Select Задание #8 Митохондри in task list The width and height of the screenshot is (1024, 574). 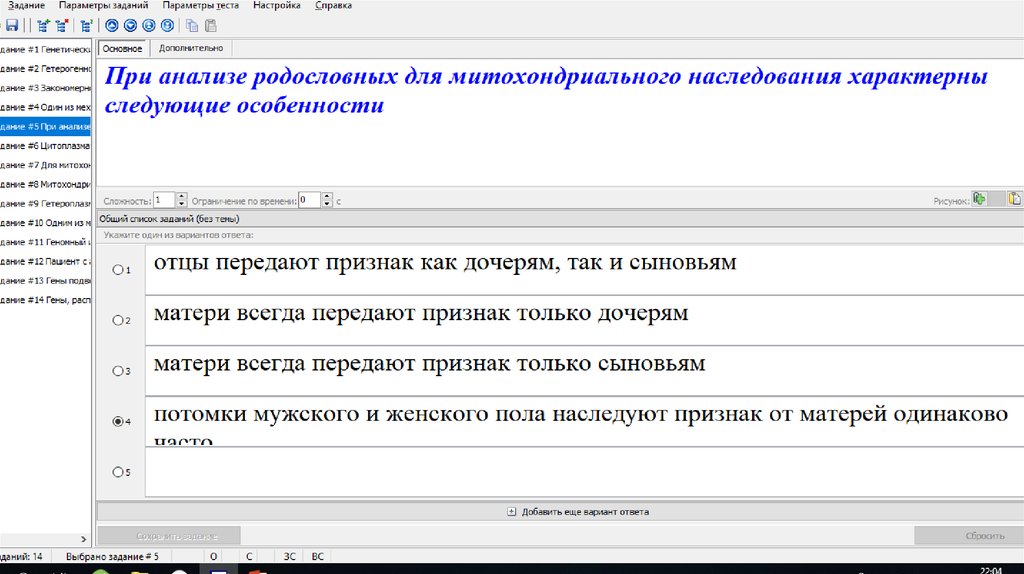click(46, 184)
